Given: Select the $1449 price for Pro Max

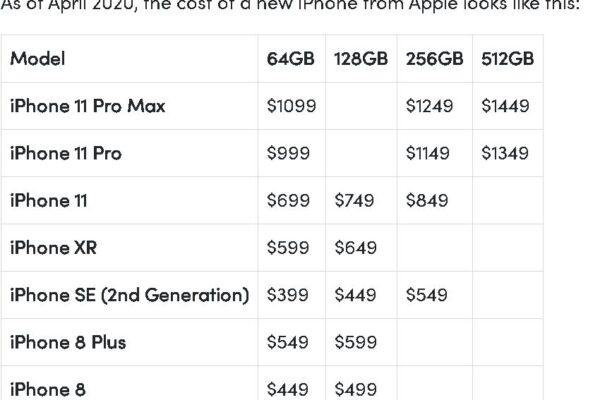Looking at the screenshot, I should click(x=505, y=106).
